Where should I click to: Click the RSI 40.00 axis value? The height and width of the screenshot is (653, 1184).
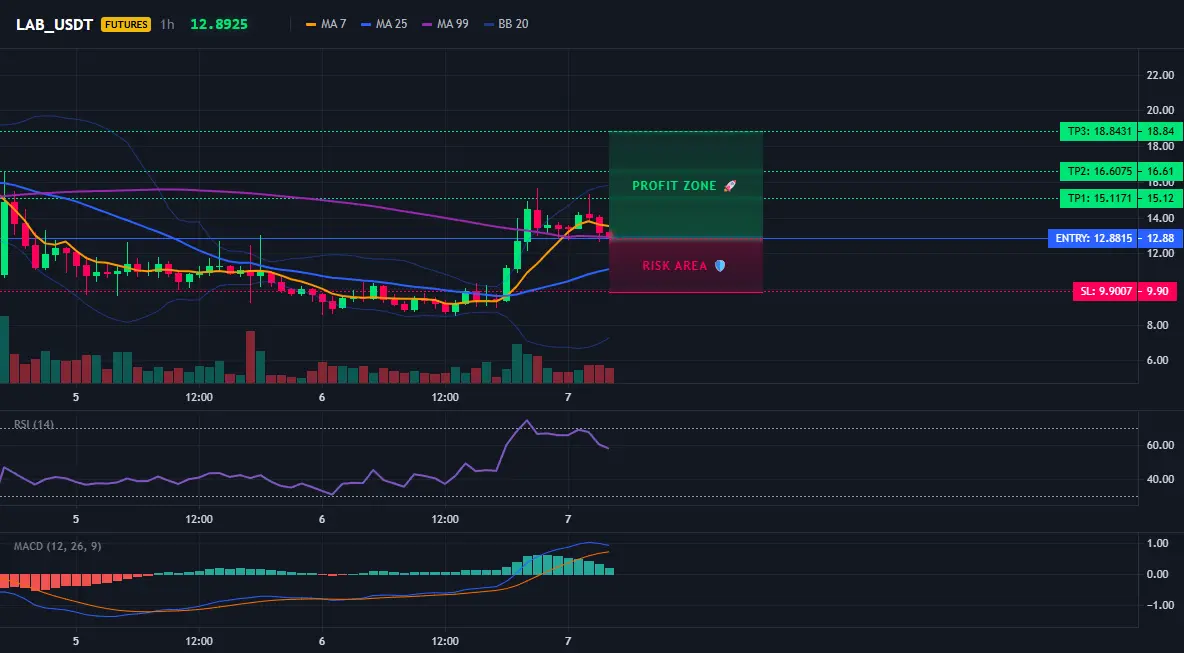(x=1161, y=479)
